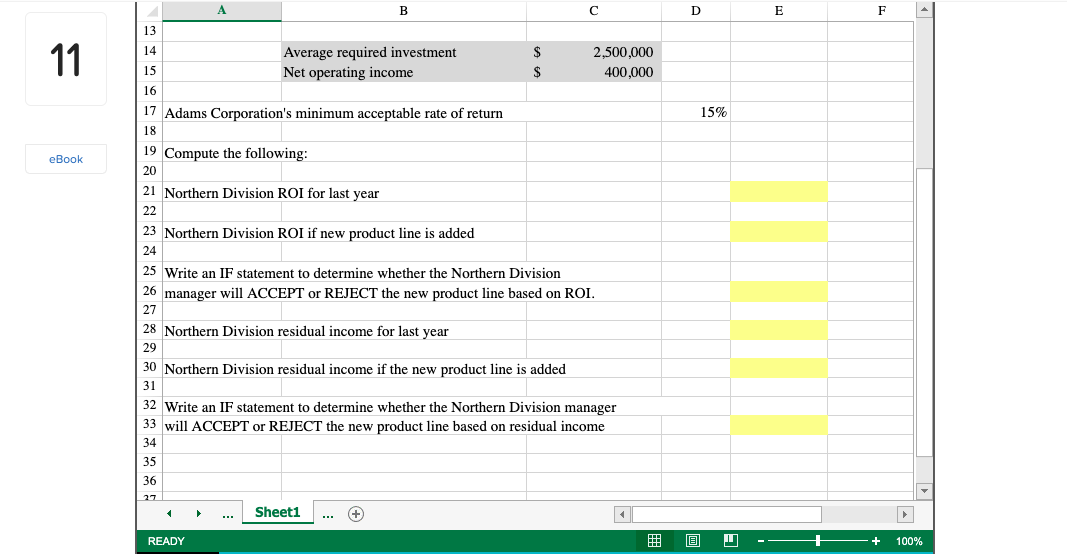This screenshot has width=1067, height=554.
Task: Select column C header
Action: click(594, 10)
